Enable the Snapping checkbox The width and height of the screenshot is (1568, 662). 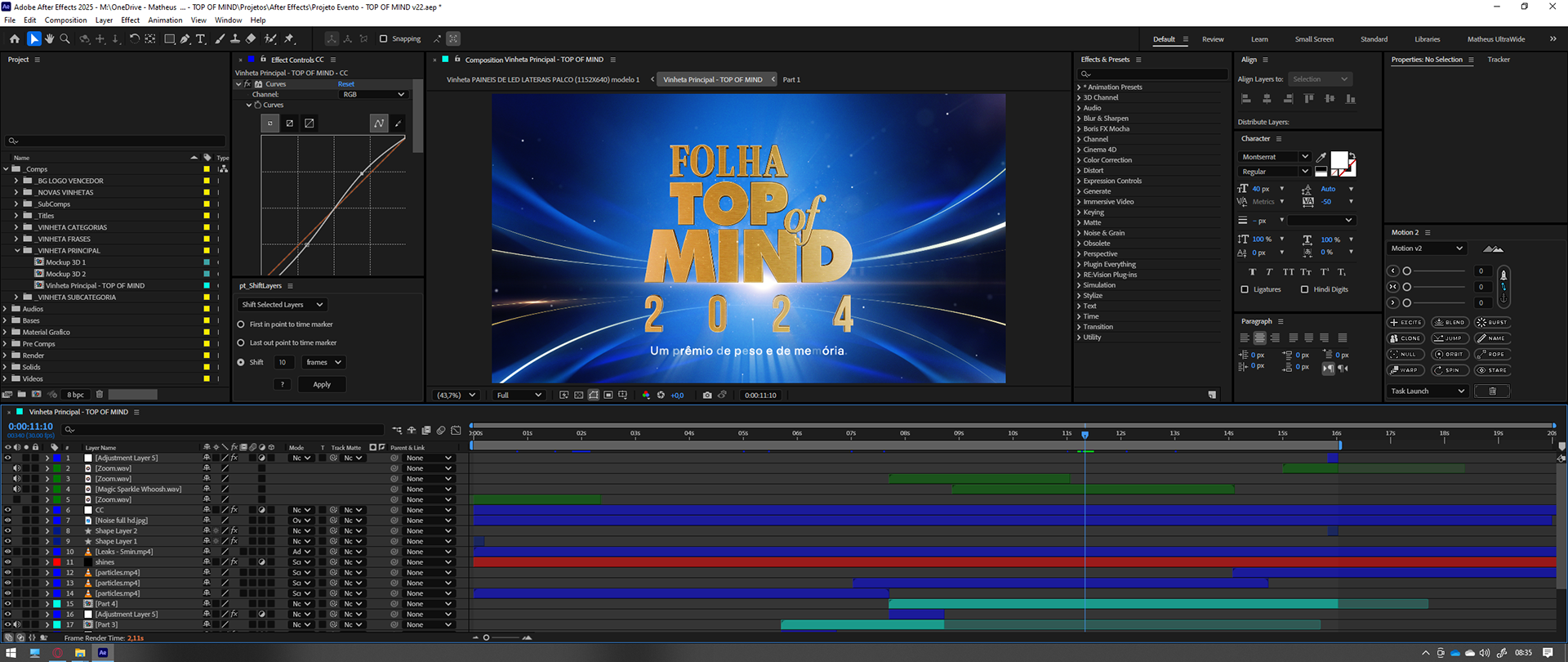(x=383, y=38)
